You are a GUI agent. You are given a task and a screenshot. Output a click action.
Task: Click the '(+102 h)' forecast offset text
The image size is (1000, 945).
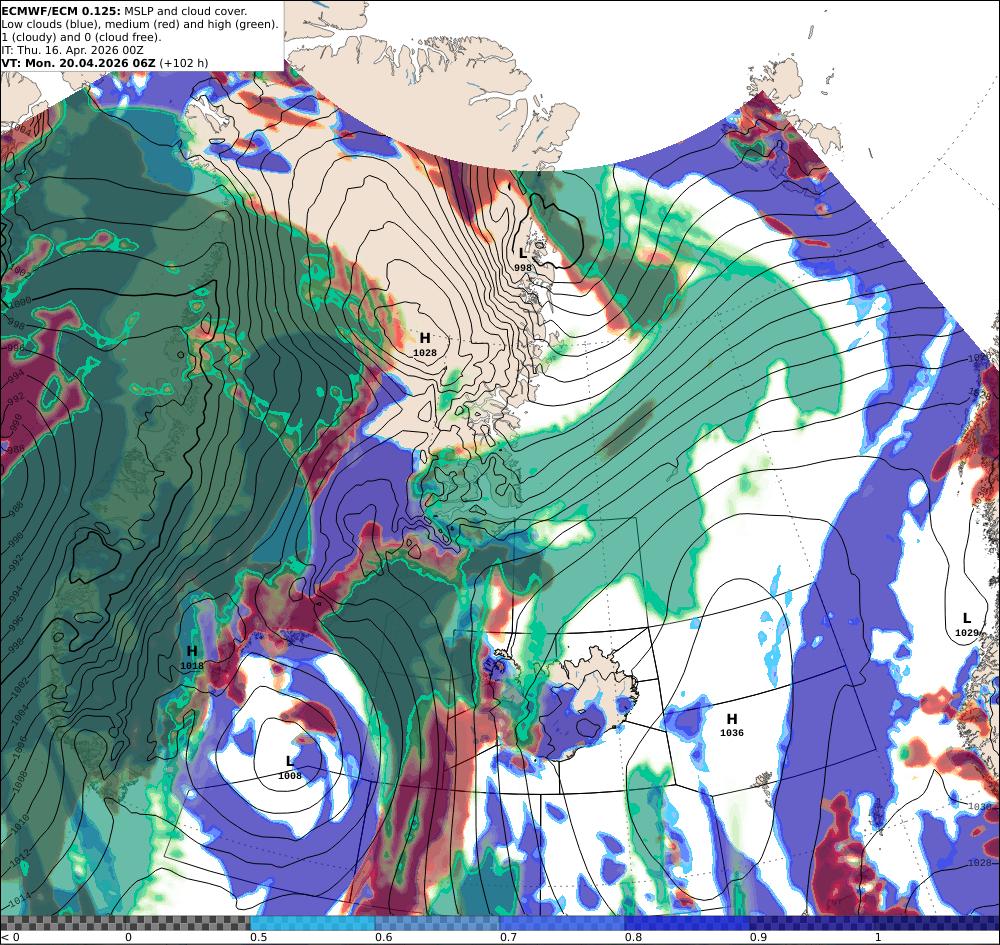(184, 63)
